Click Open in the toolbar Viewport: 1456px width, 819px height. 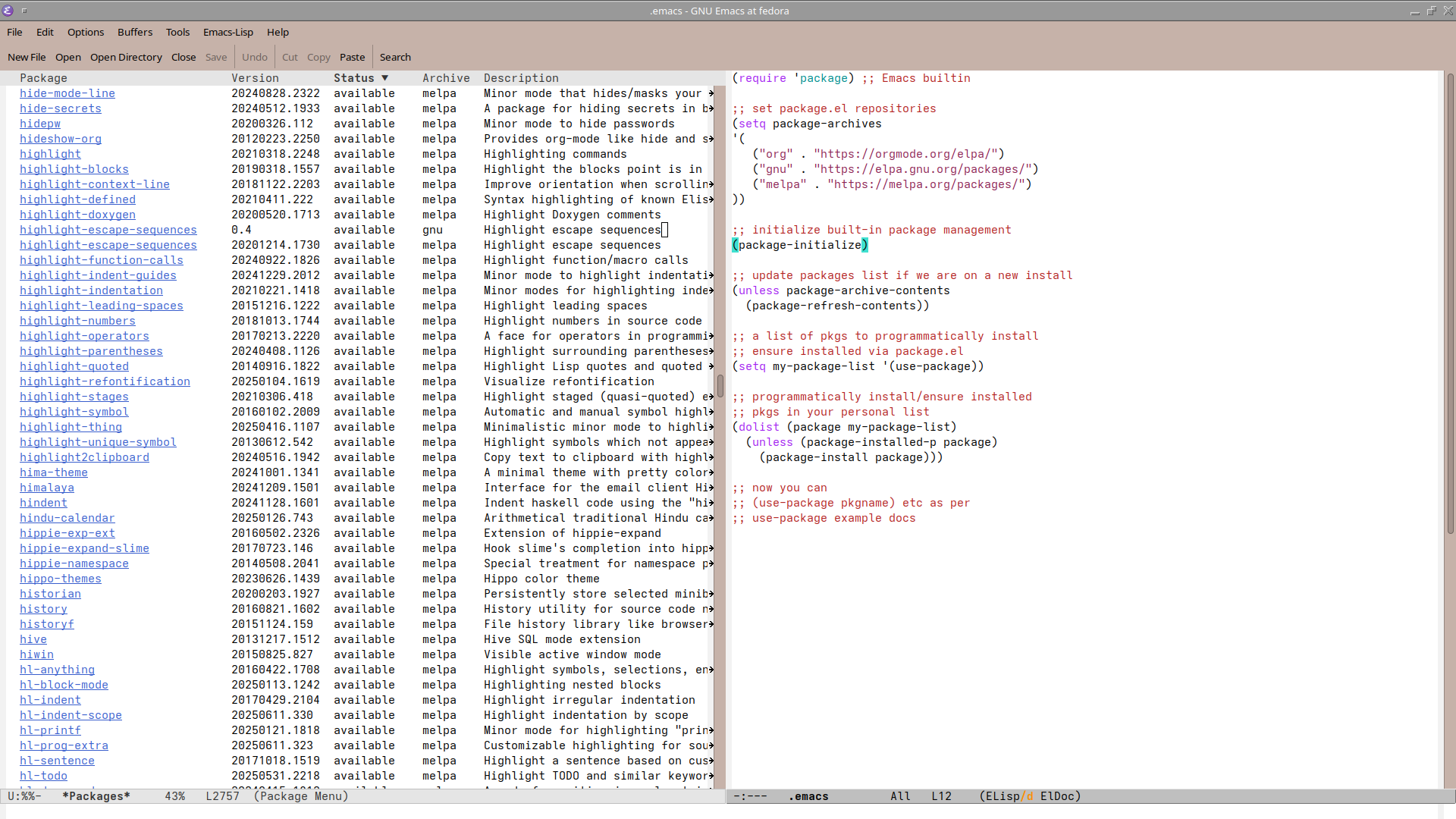click(x=68, y=57)
